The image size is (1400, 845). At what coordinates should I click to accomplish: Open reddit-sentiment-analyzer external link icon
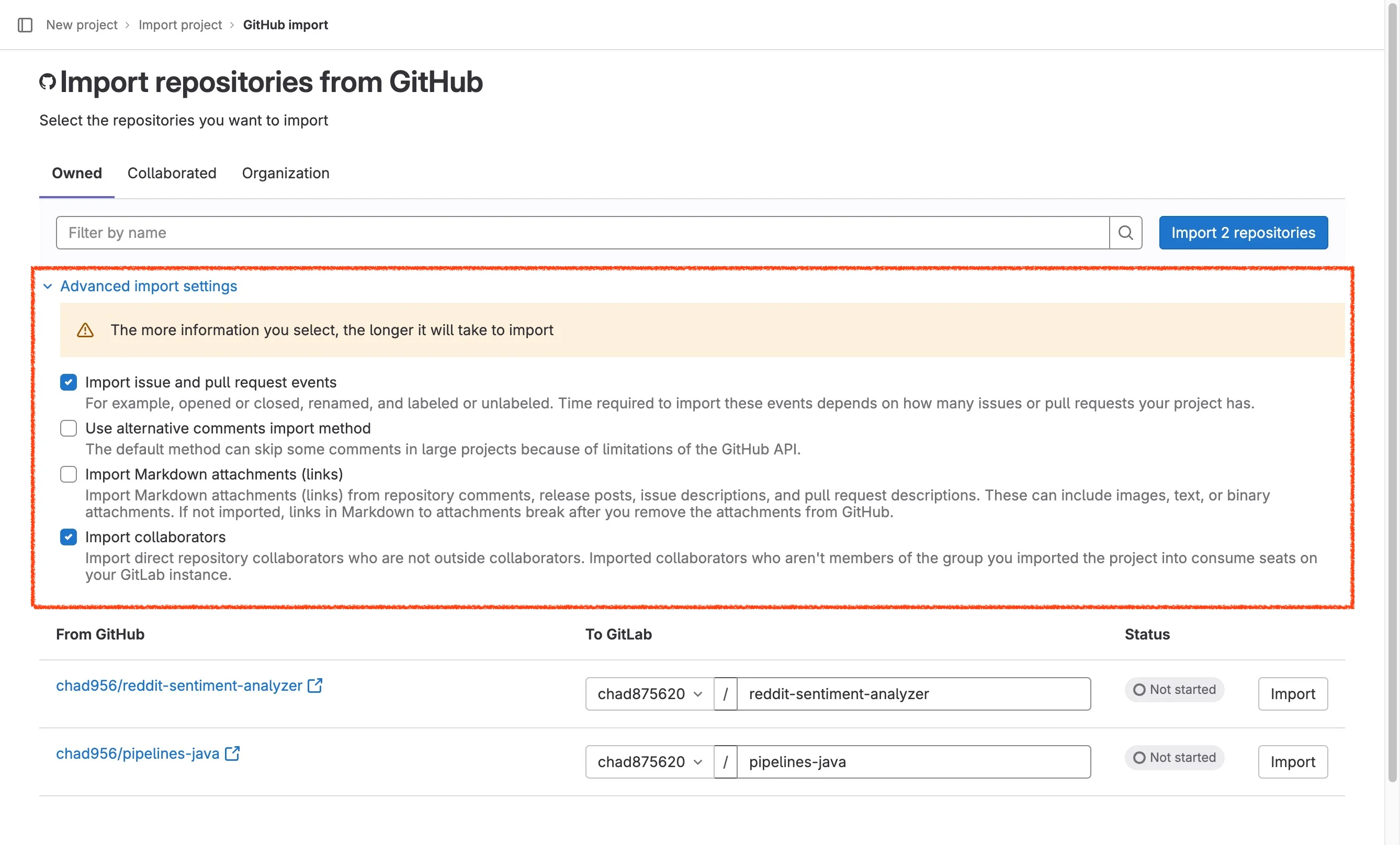click(x=315, y=686)
